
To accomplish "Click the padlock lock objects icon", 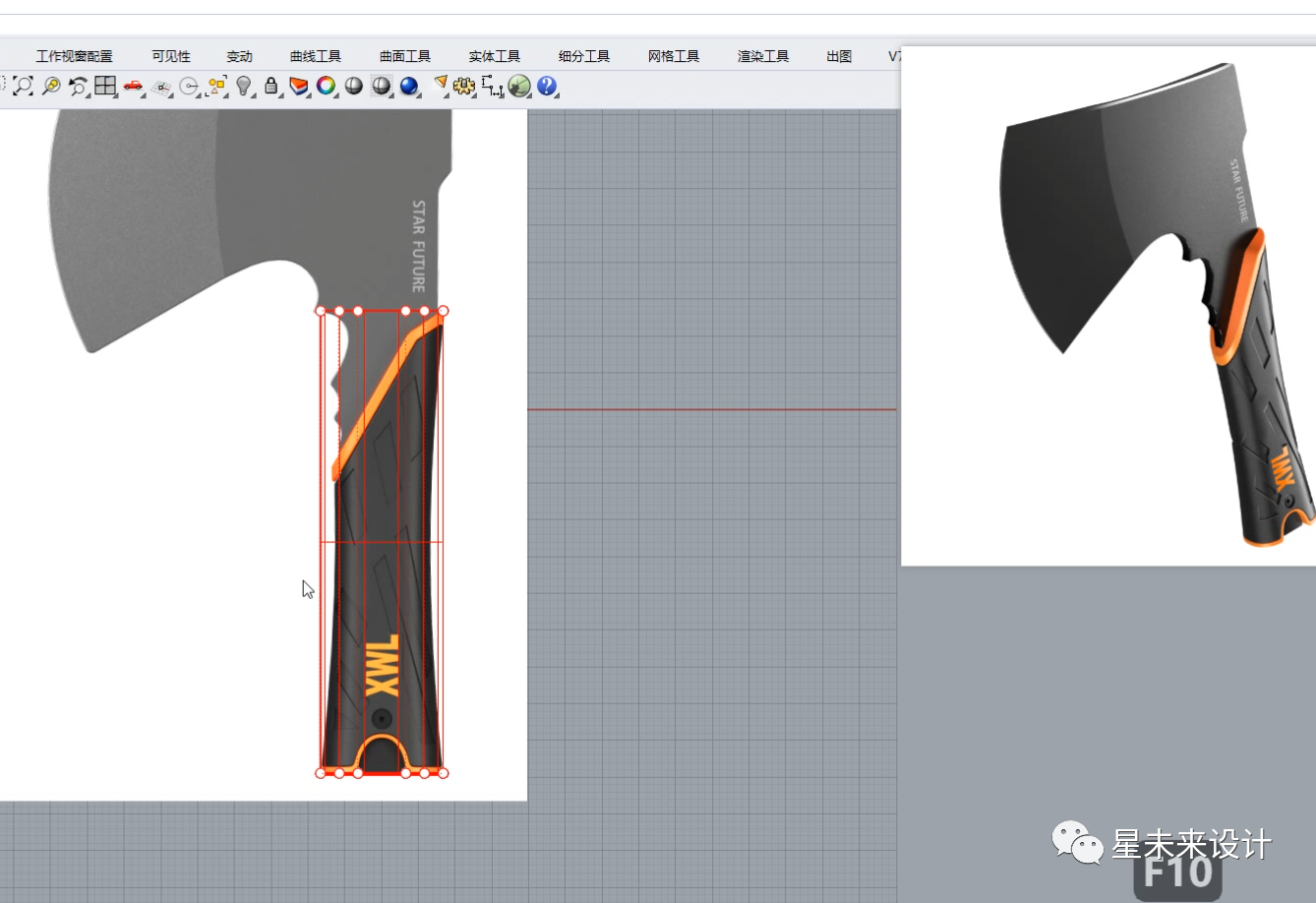I will [271, 87].
